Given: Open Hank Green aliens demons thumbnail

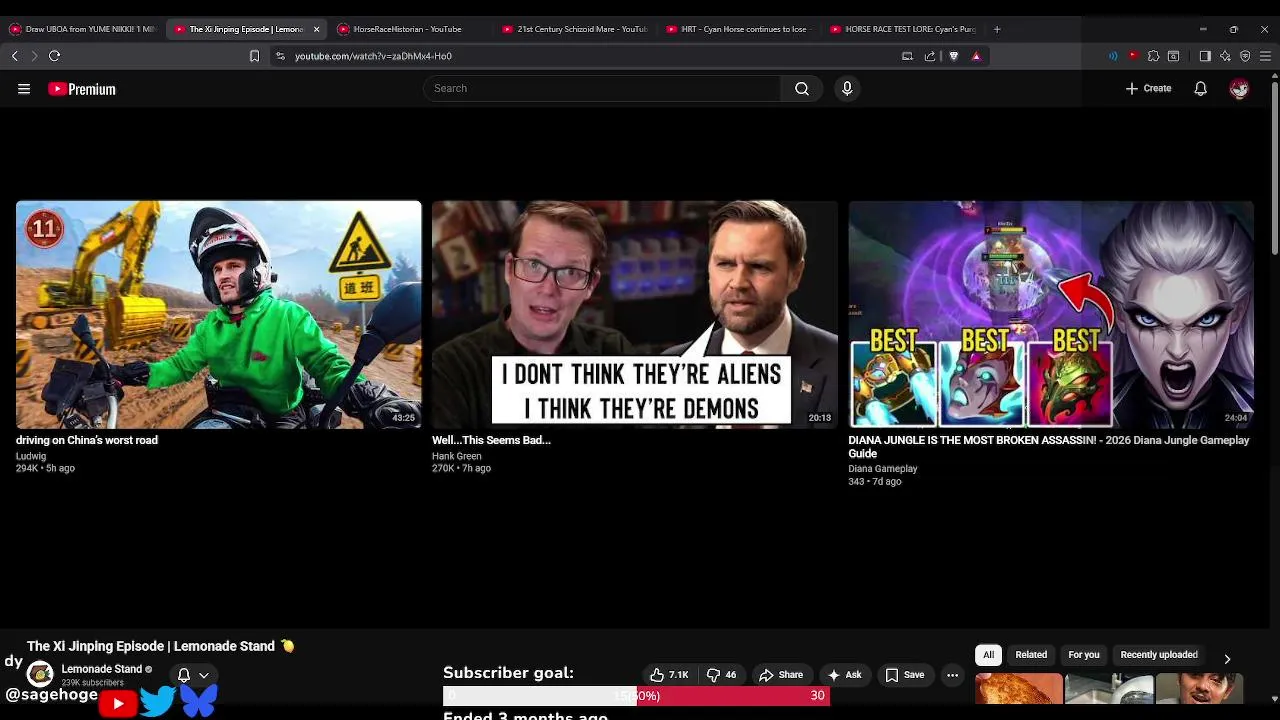Looking at the screenshot, I should point(635,315).
